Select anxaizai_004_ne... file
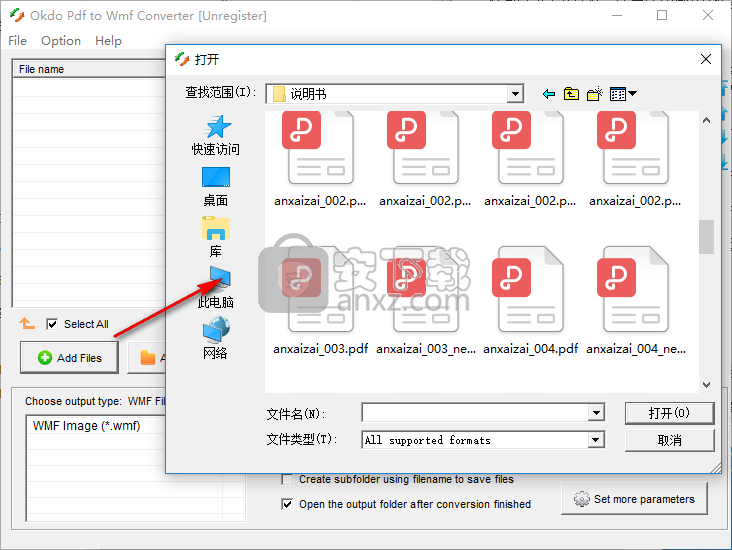Image resolution: width=732 pixels, height=550 pixels. (636, 301)
